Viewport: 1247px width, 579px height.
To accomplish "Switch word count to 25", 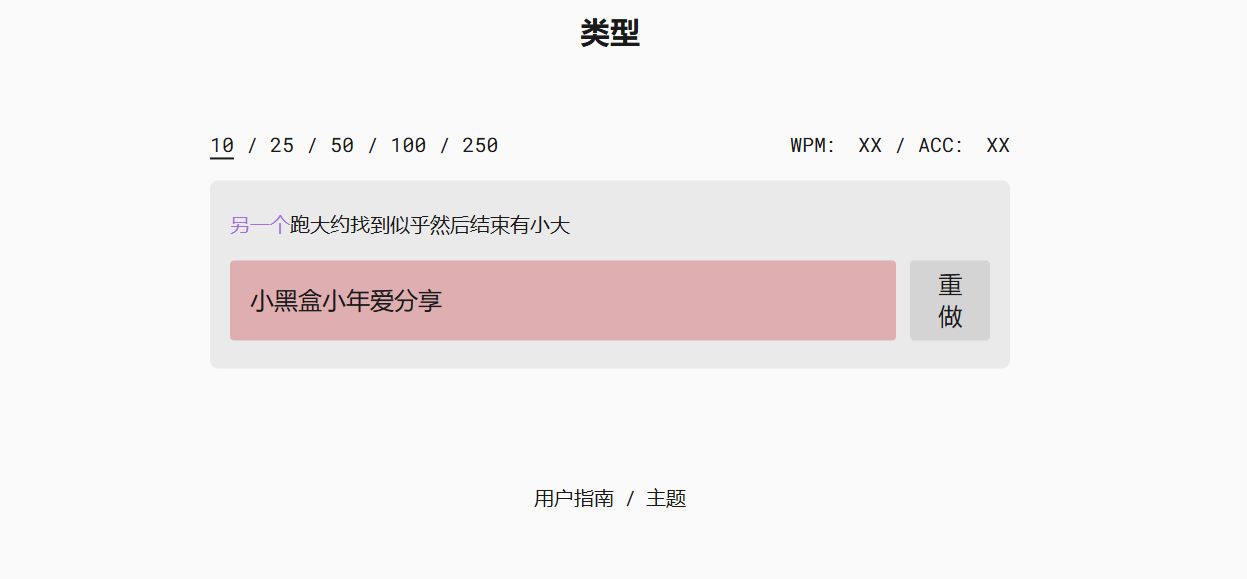I will pos(282,145).
